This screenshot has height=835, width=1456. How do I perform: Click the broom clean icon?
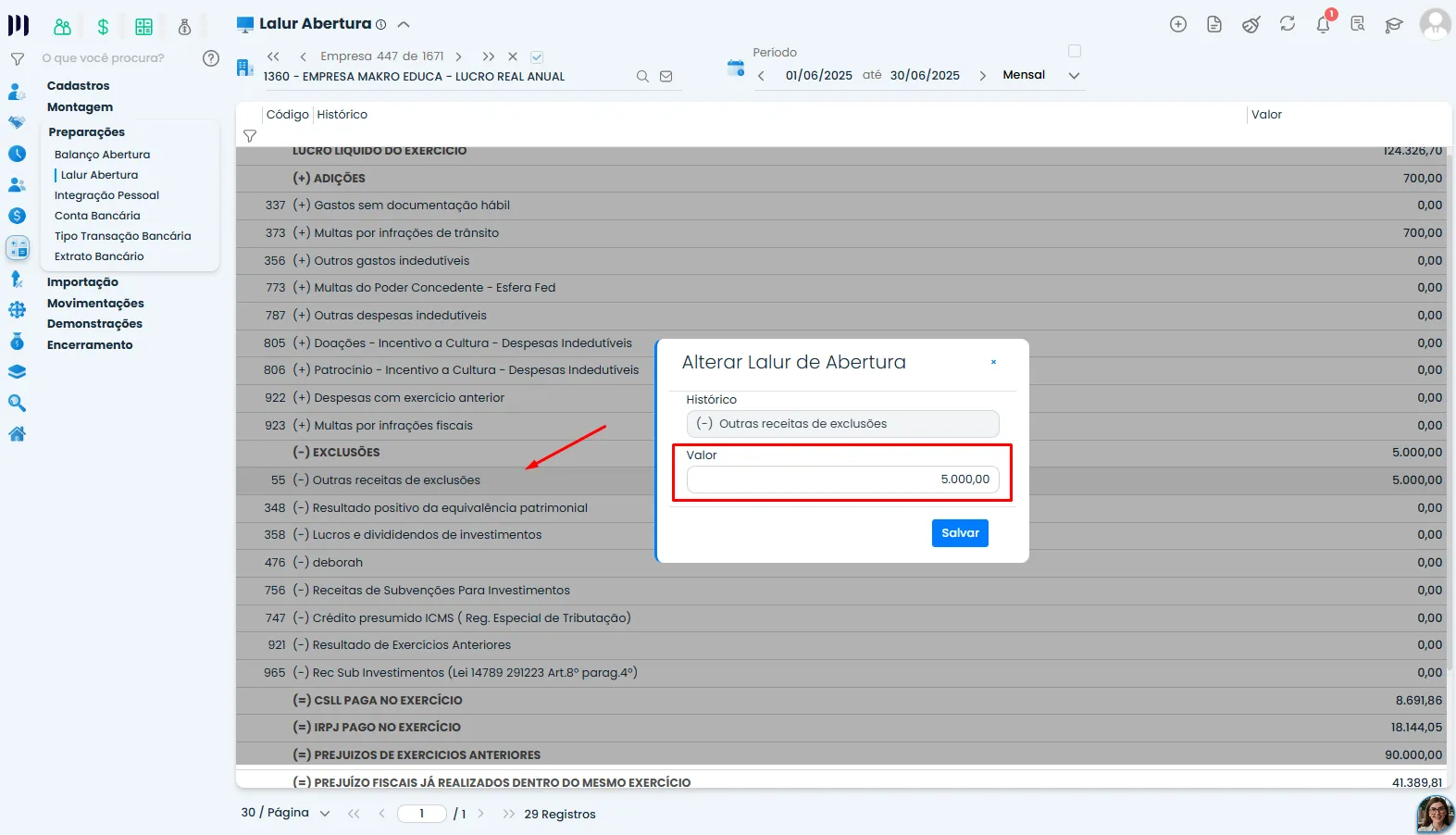1251,25
